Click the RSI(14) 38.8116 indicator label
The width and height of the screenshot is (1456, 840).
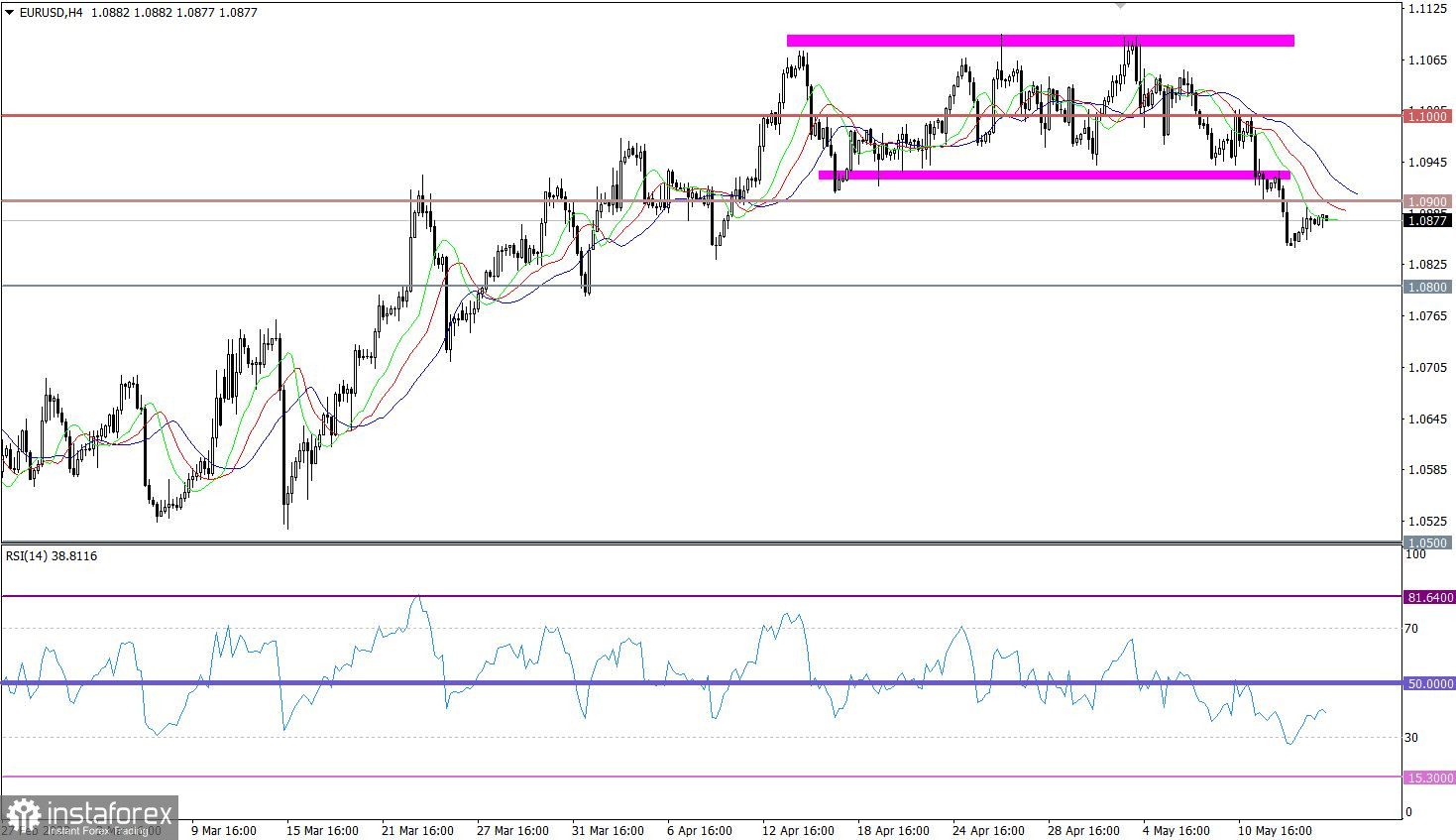(x=52, y=556)
